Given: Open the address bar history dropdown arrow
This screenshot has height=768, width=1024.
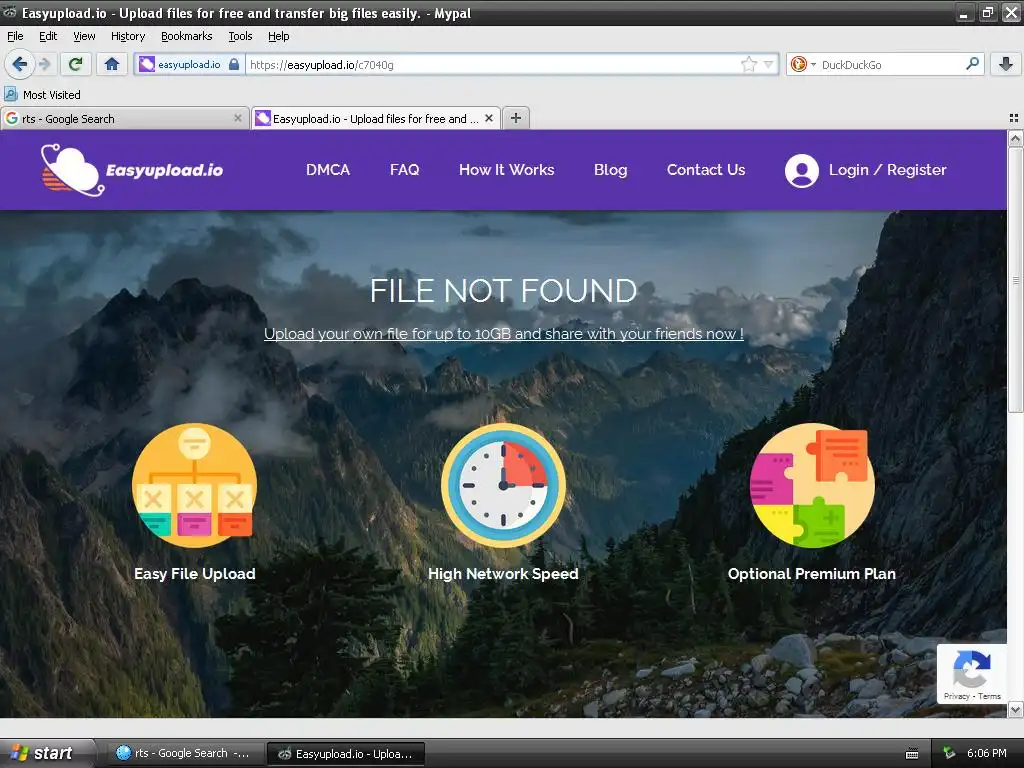Looking at the screenshot, I should click(x=769, y=64).
